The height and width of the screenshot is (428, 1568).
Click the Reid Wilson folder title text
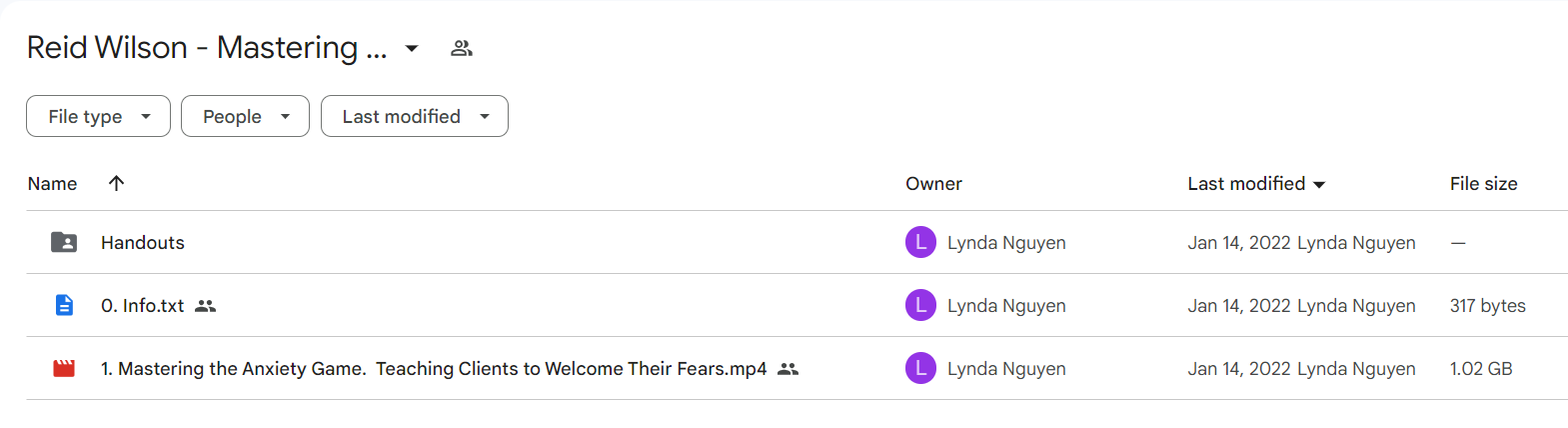207,47
